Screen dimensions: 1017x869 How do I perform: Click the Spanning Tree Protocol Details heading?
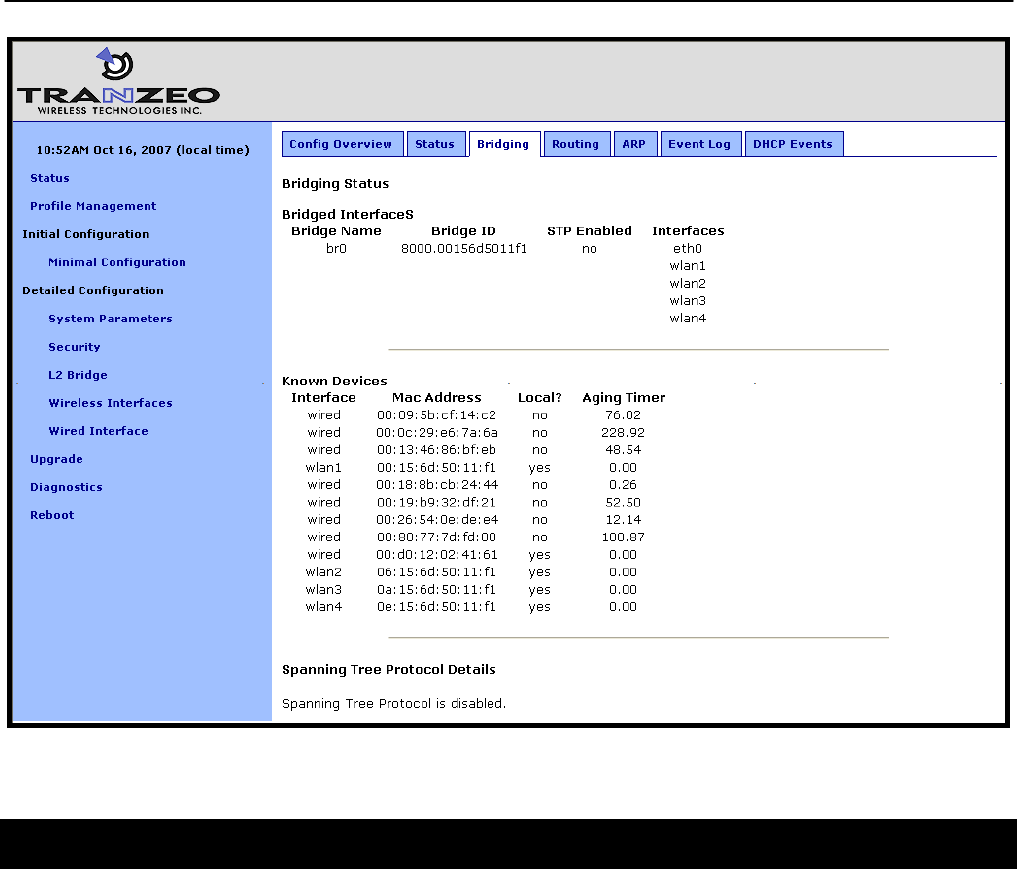click(389, 670)
